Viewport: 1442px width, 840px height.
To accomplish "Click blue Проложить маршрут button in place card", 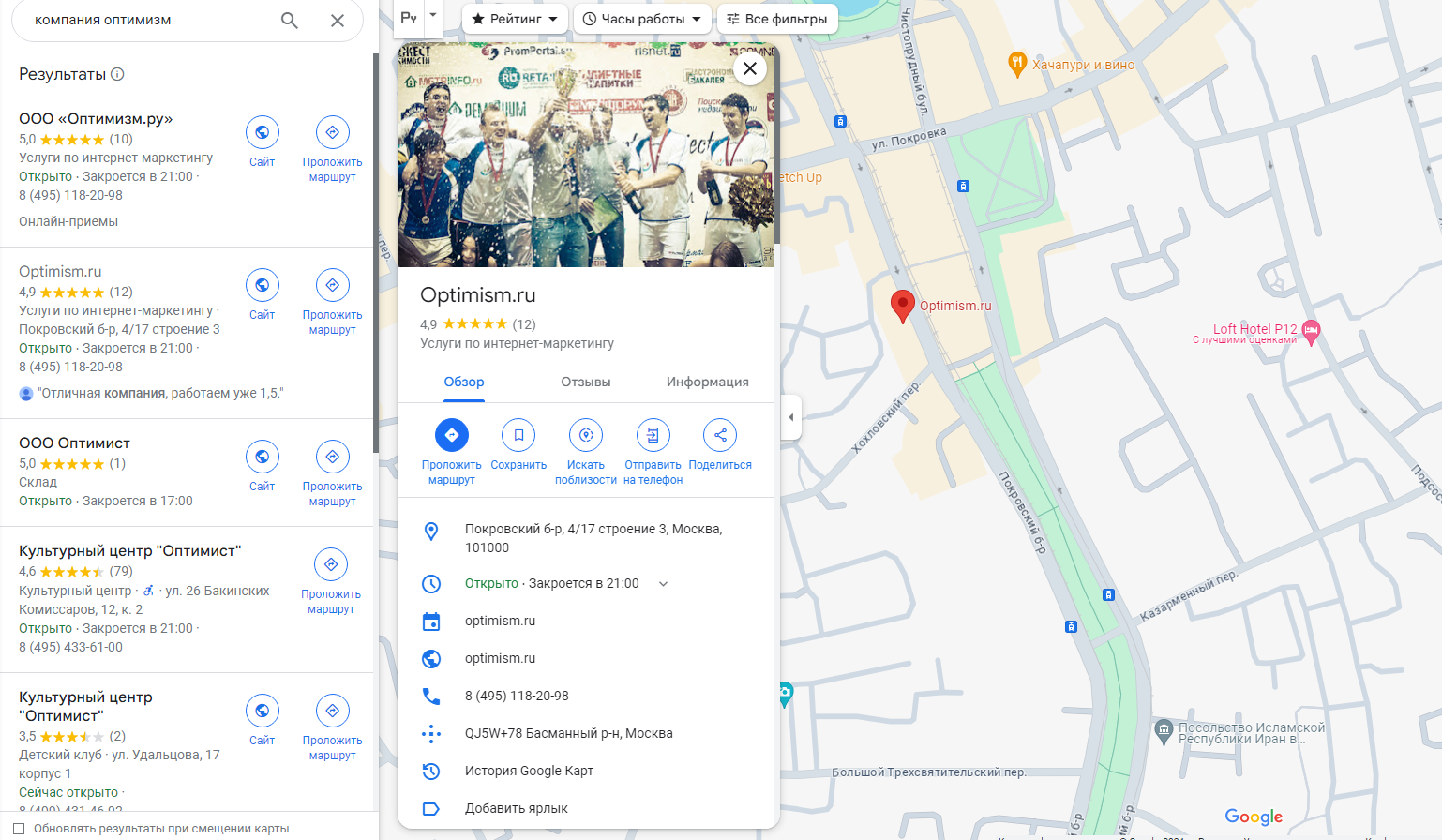I will pos(452,435).
